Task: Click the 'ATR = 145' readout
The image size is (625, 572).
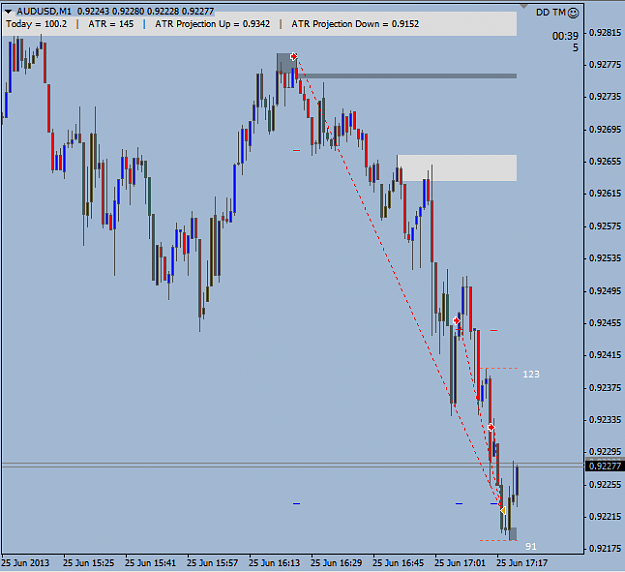Action: pos(111,24)
